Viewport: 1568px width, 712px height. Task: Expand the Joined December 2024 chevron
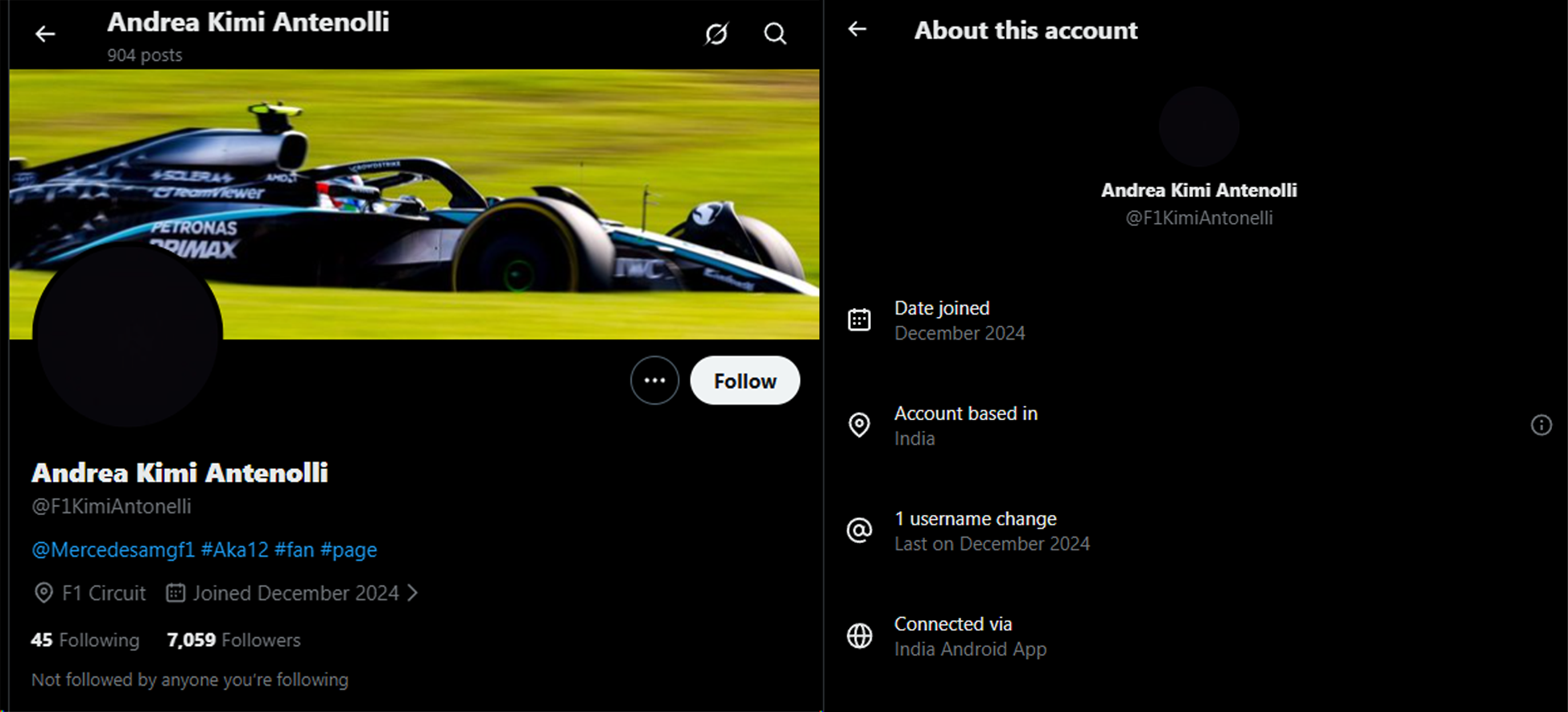click(x=413, y=593)
